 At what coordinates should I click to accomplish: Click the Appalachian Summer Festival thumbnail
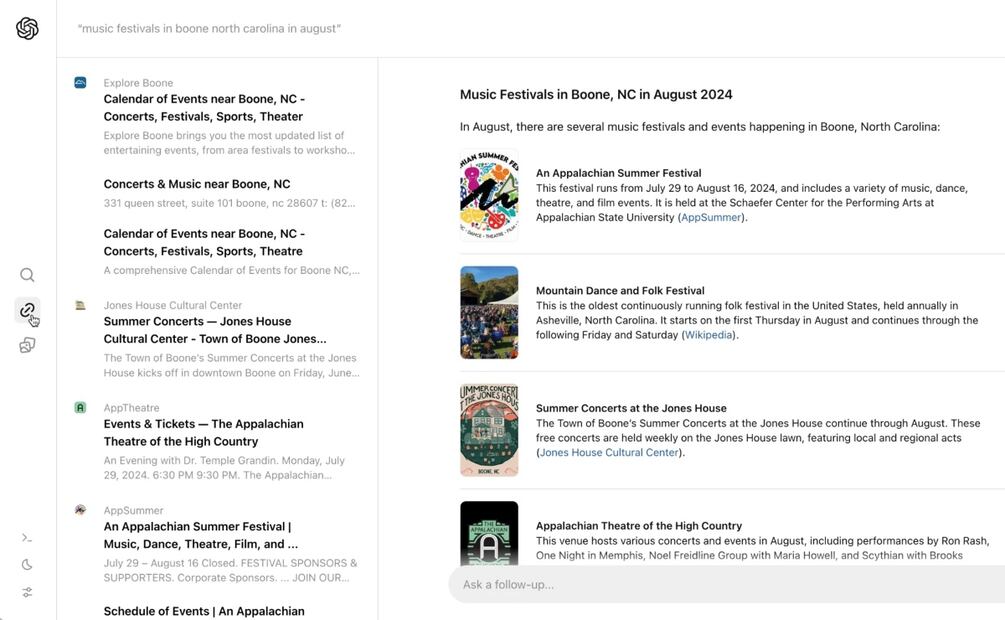489,196
